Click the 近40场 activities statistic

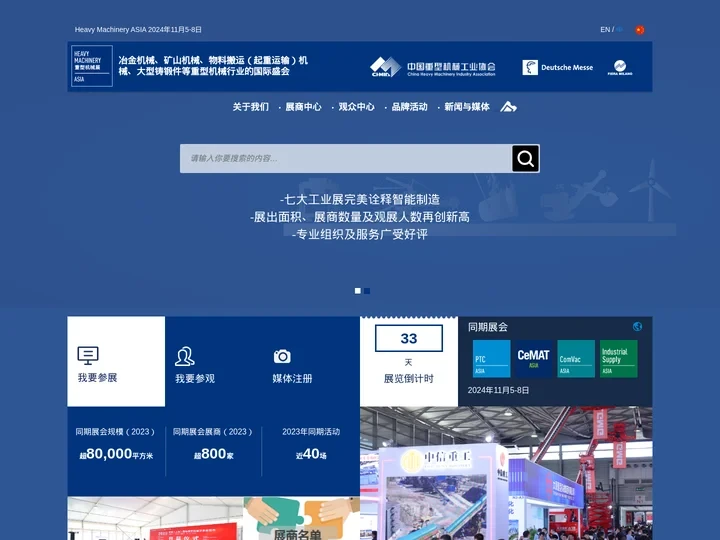[x=311, y=454]
